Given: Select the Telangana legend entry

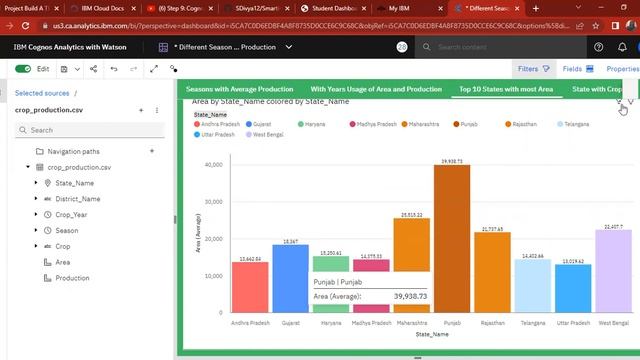Looking at the screenshot, I should pyautogui.click(x=573, y=124).
